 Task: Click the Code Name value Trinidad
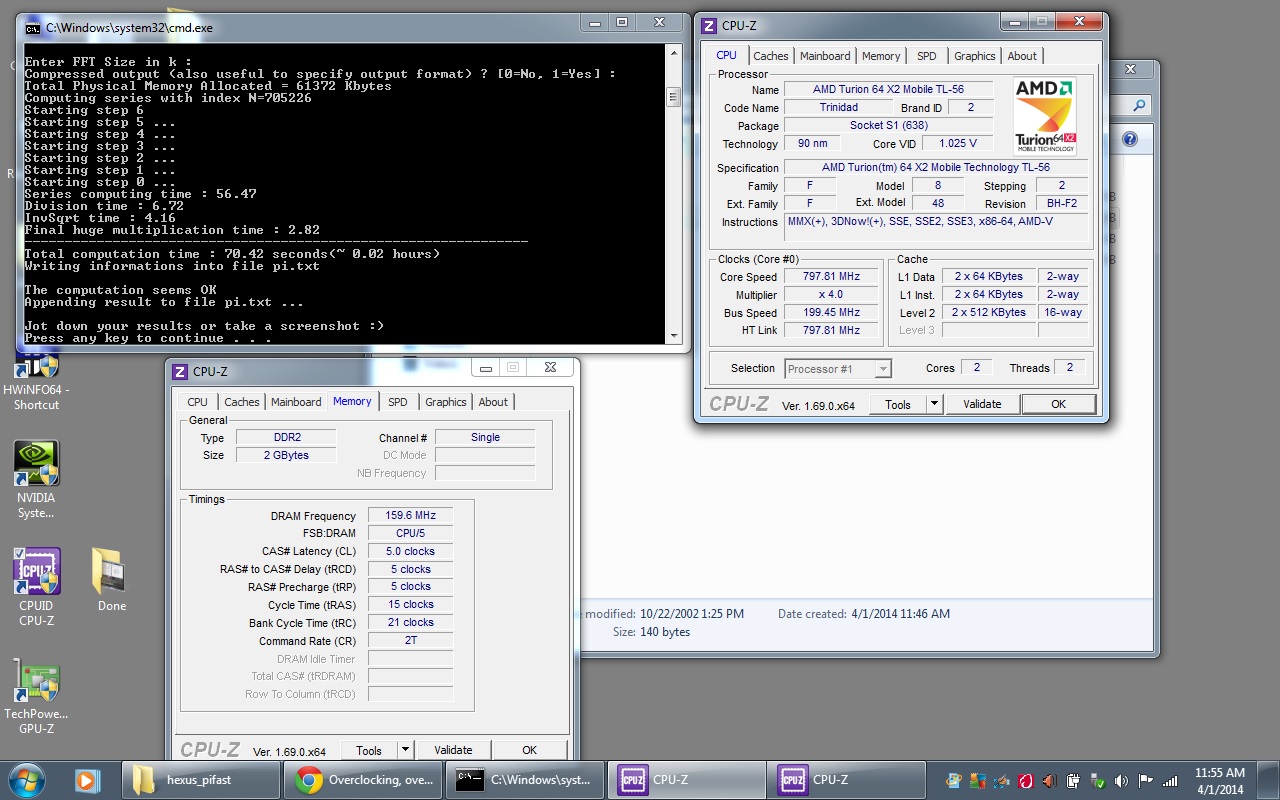click(838, 107)
